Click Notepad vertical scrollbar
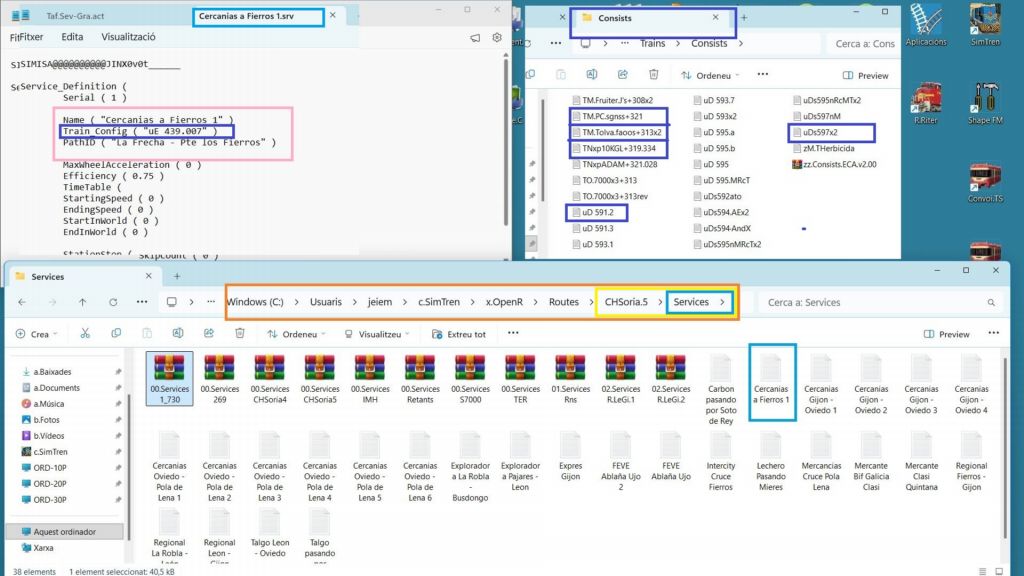 pos(506,140)
